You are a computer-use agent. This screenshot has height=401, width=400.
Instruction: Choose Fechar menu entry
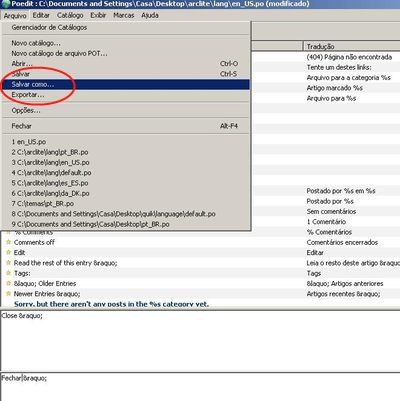tap(126, 126)
